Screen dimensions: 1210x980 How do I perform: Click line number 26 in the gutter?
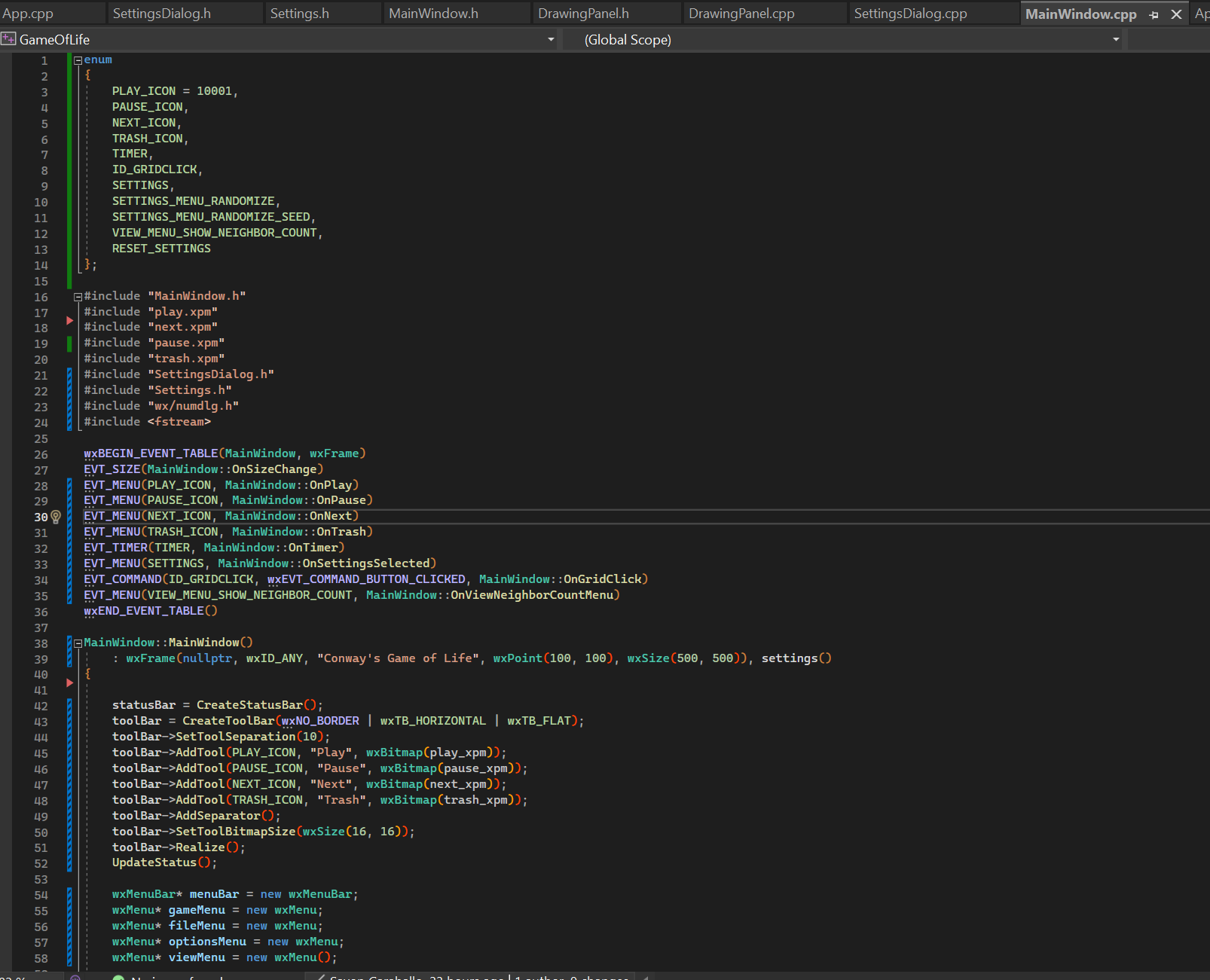click(x=41, y=454)
